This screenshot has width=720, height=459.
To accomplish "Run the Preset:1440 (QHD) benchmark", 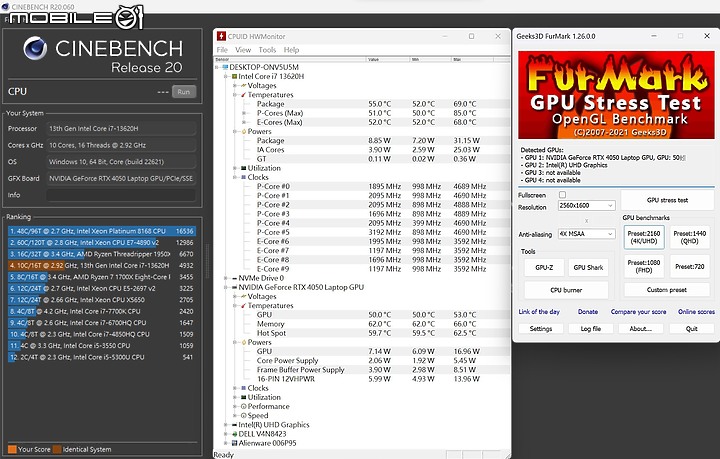I will [x=690, y=237].
